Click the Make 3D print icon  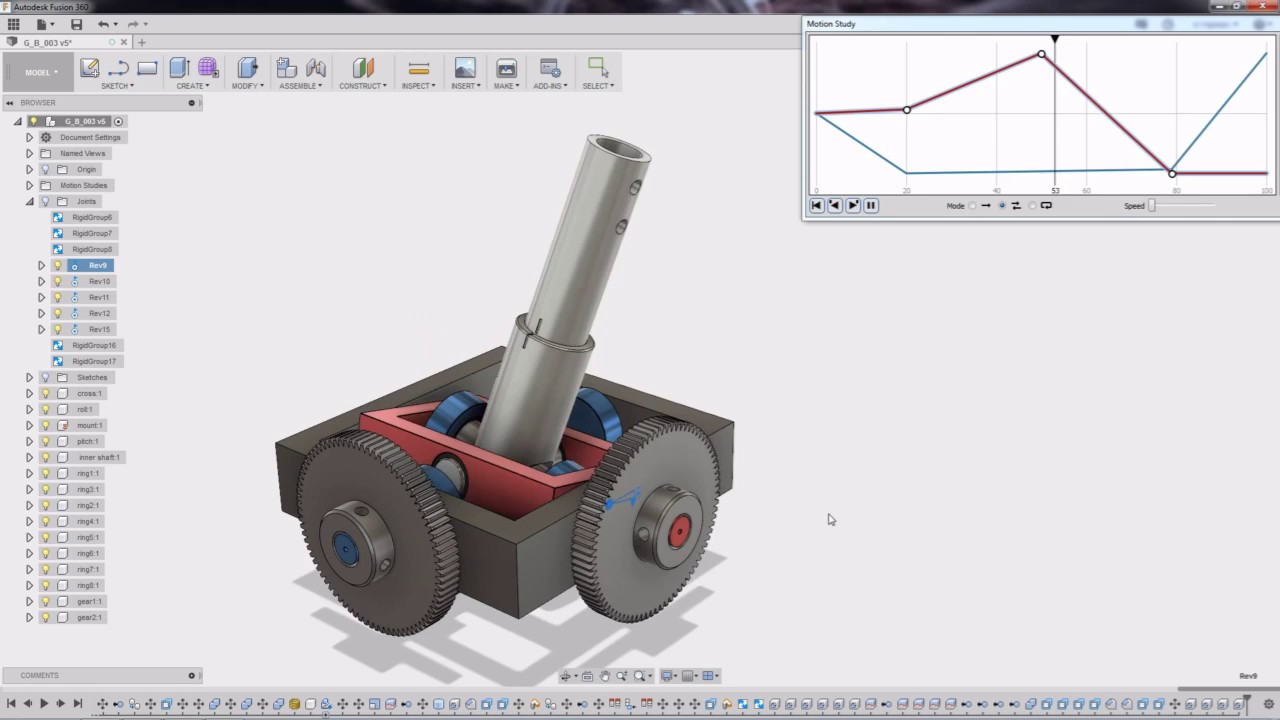click(x=506, y=68)
